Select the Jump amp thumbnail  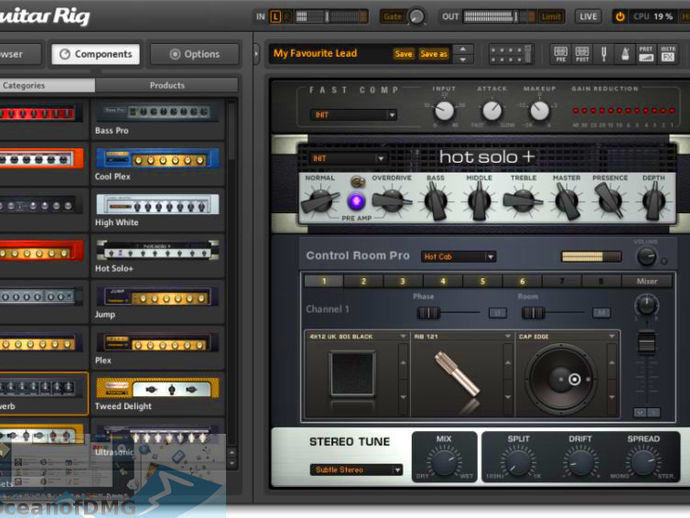[x=157, y=297]
